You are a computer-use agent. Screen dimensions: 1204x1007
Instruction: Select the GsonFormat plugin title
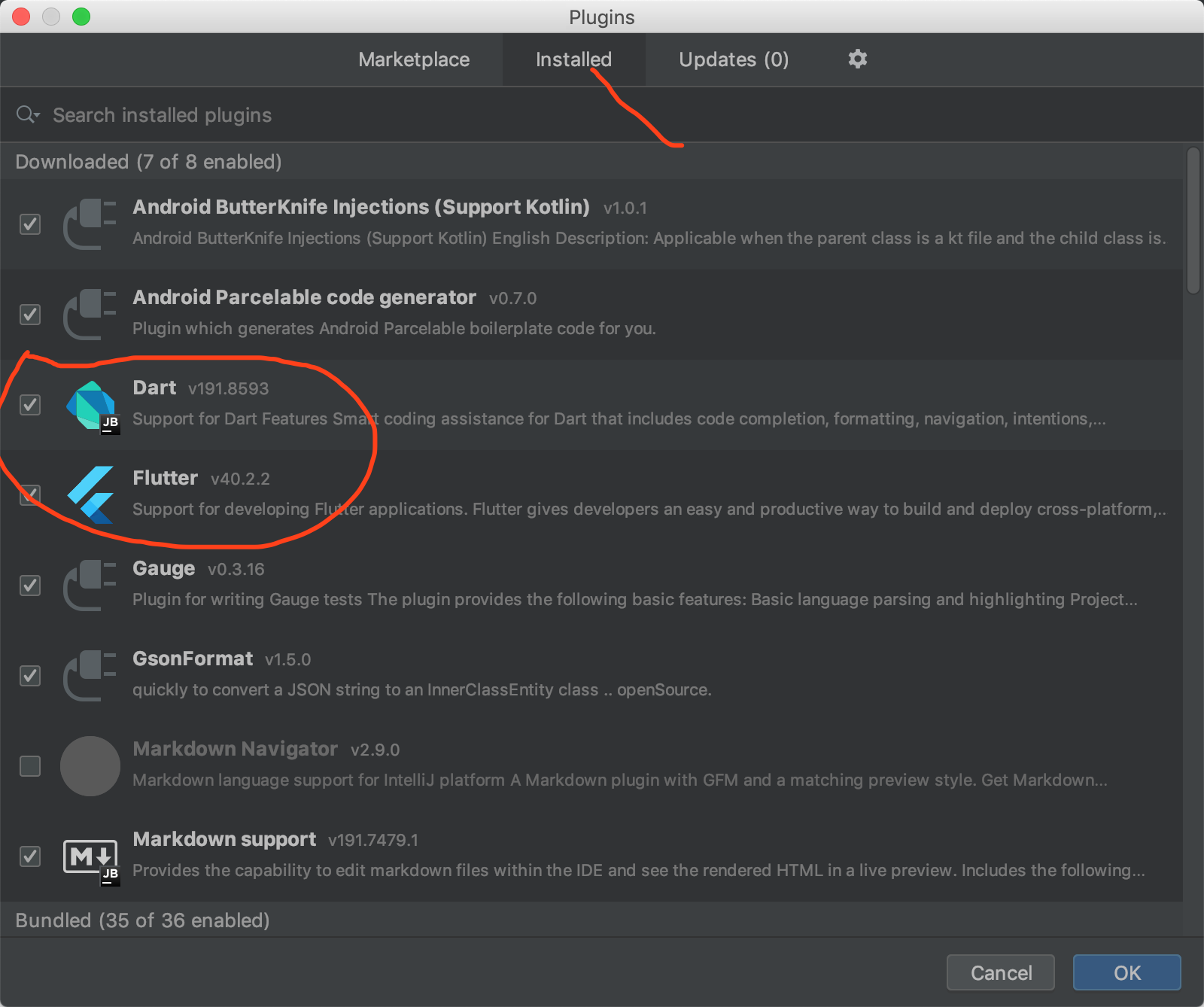click(193, 659)
